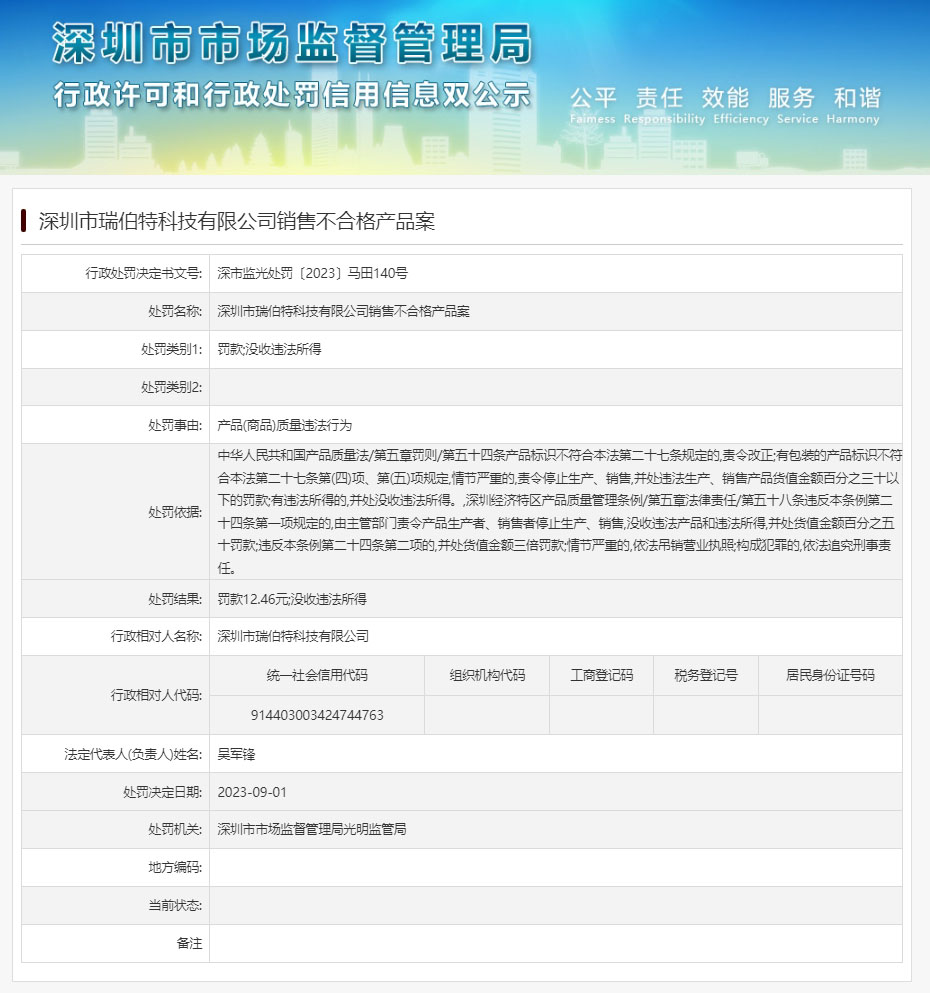Click the authority 深圳市市场监督管理局光明监管局
The image size is (930, 993).
[x=311, y=829]
